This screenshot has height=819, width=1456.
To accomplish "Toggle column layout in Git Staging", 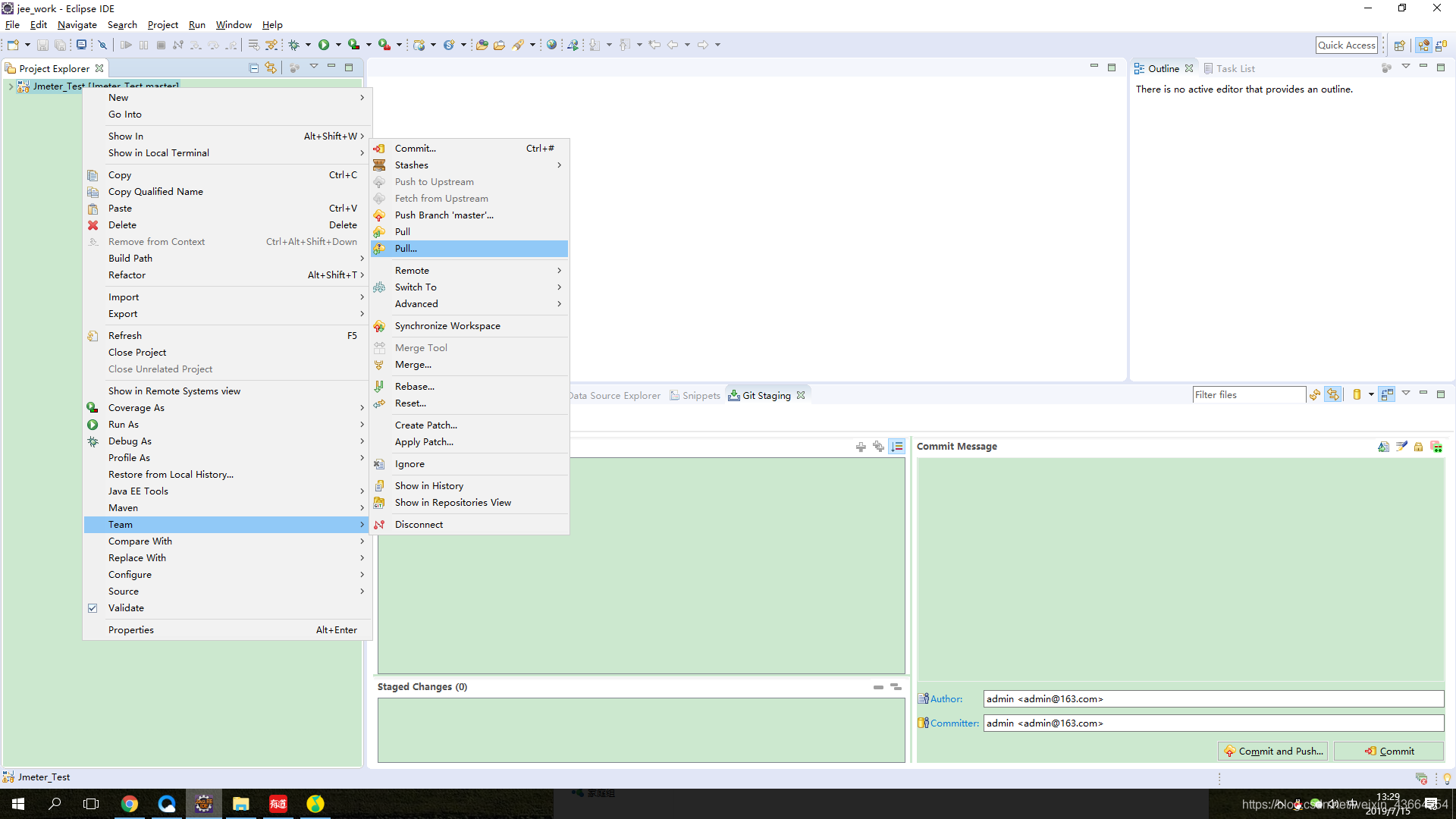I will (x=1387, y=394).
